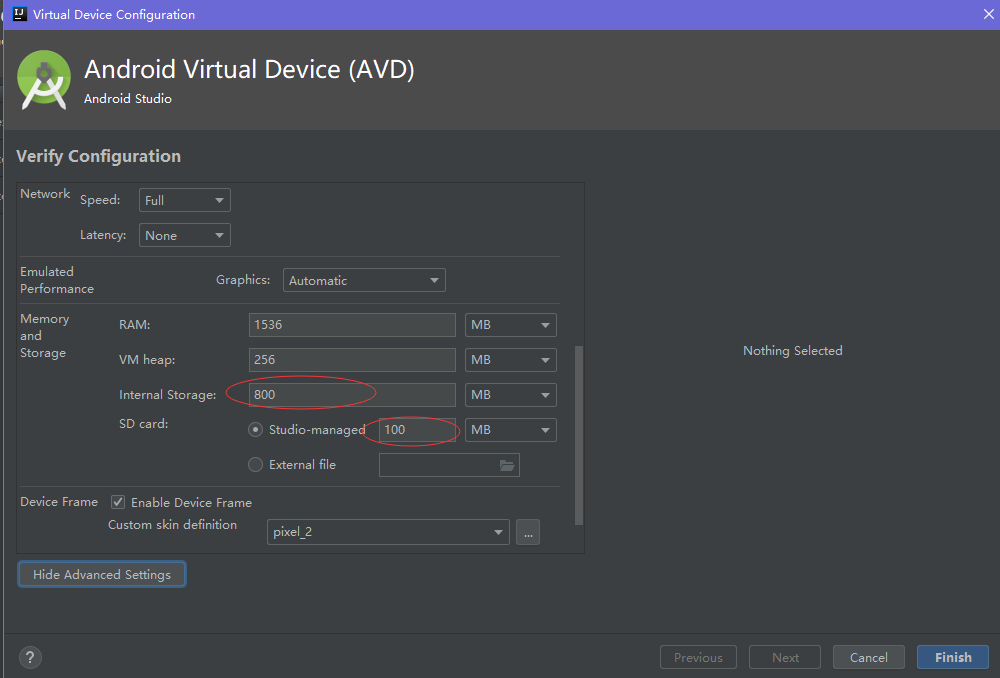Image resolution: width=1000 pixels, height=678 pixels.
Task: Click the Android Virtual Device (AVD) title
Action: (x=249, y=69)
